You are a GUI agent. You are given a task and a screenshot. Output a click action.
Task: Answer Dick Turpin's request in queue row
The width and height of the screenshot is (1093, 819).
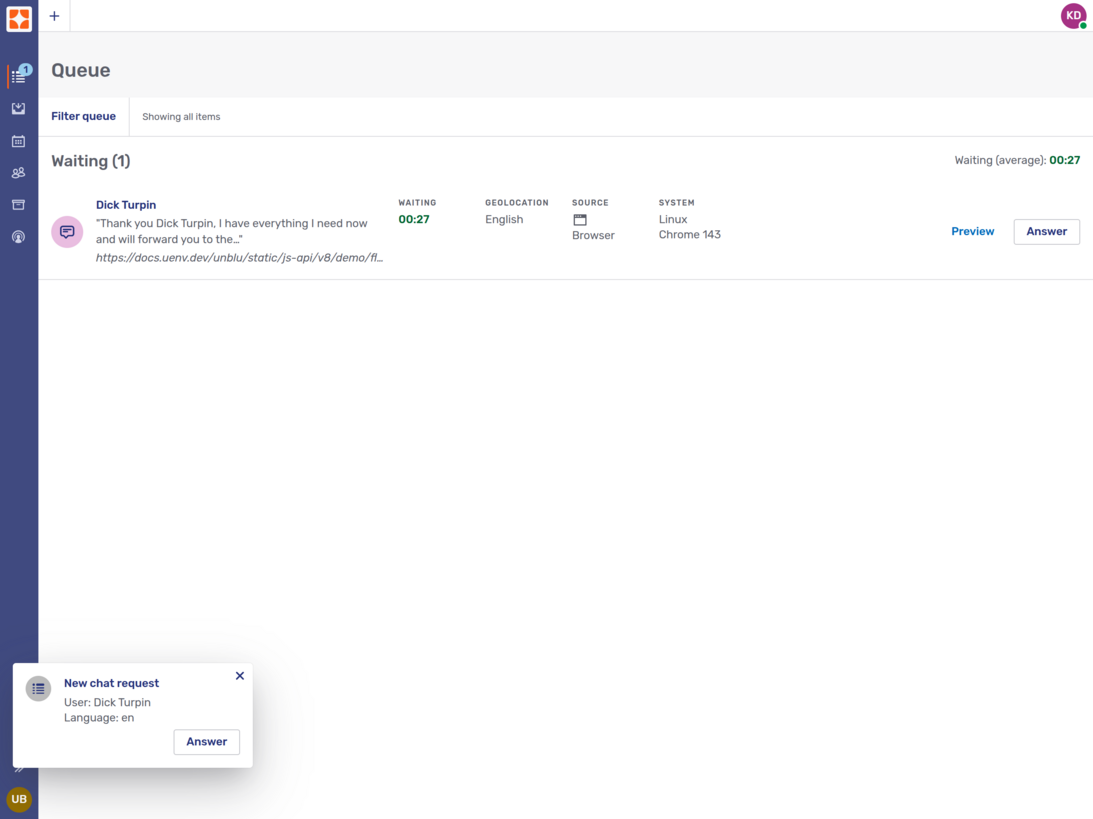1046,232
